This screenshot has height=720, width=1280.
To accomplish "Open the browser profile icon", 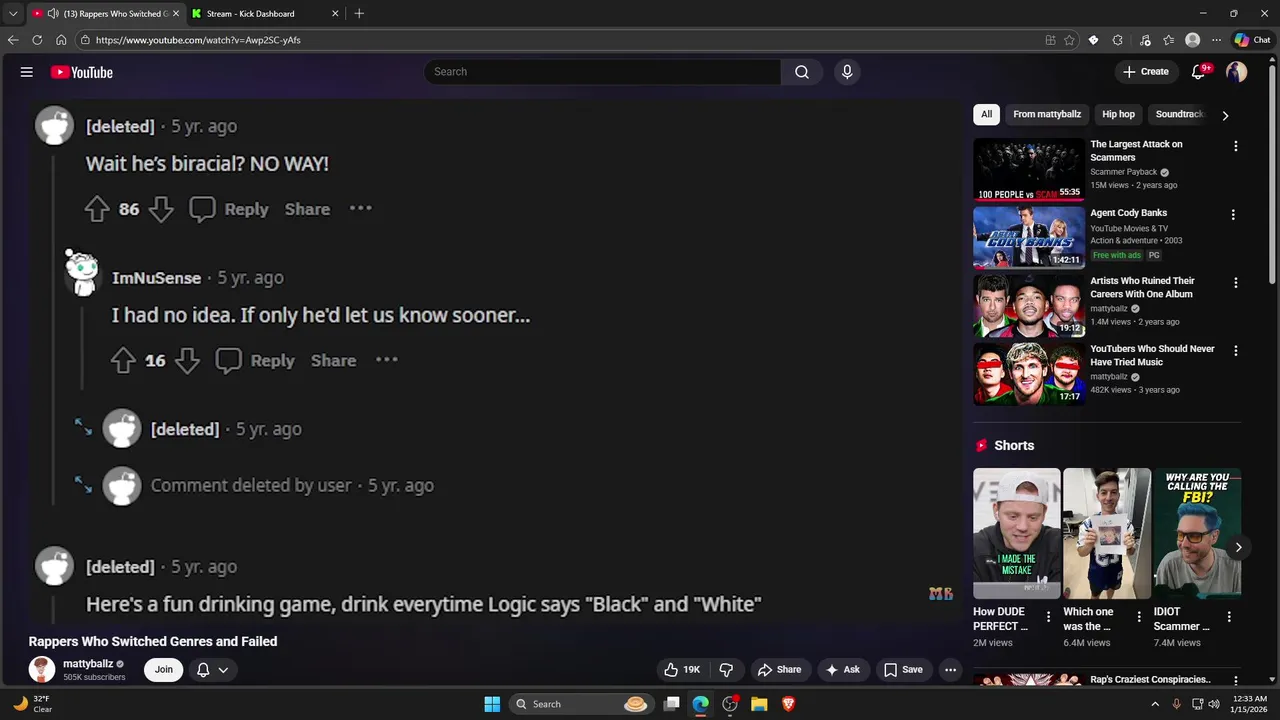I will [1192, 40].
